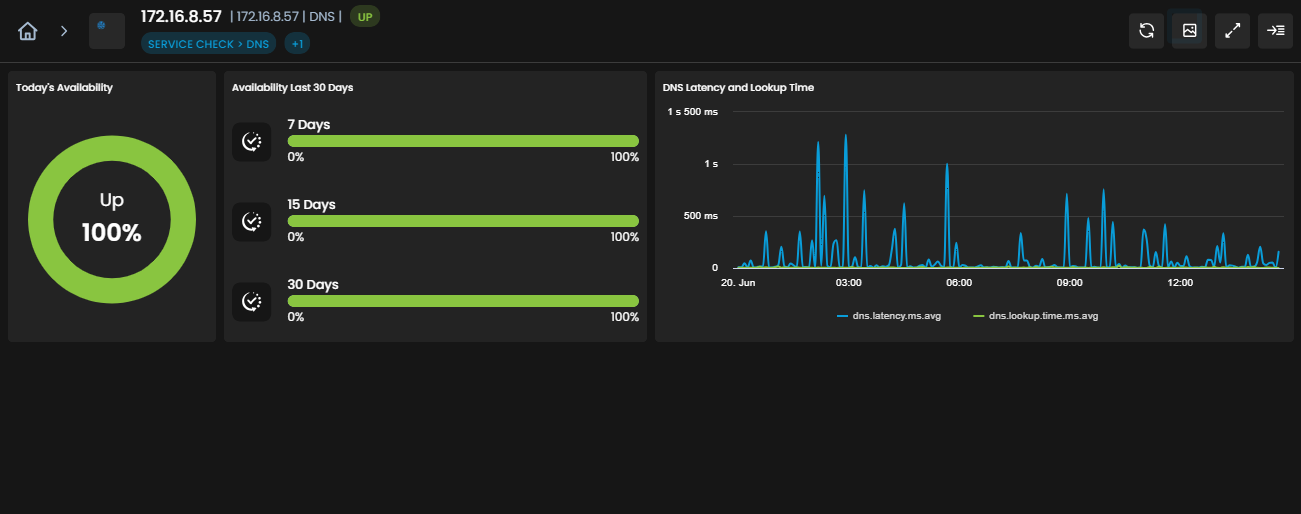Click the Up 100% donut chart

click(x=112, y=220)
